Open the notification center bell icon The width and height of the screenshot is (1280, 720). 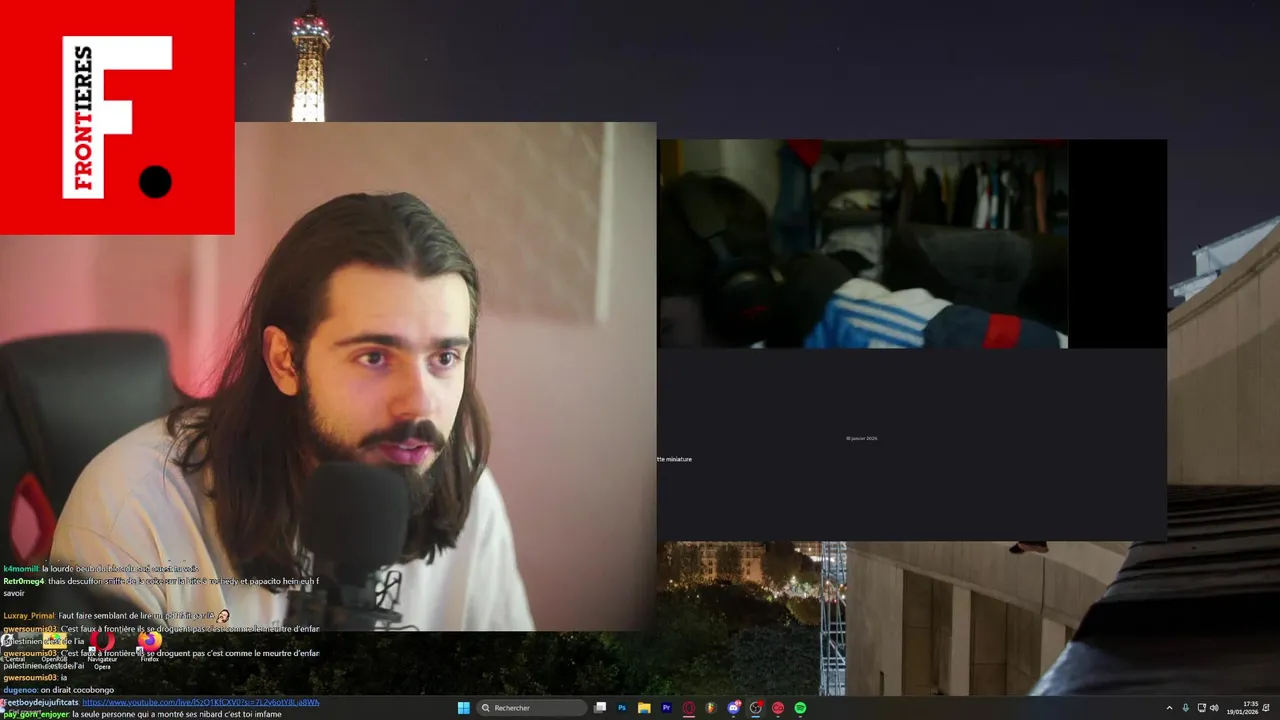click(x=1266, y=708)
